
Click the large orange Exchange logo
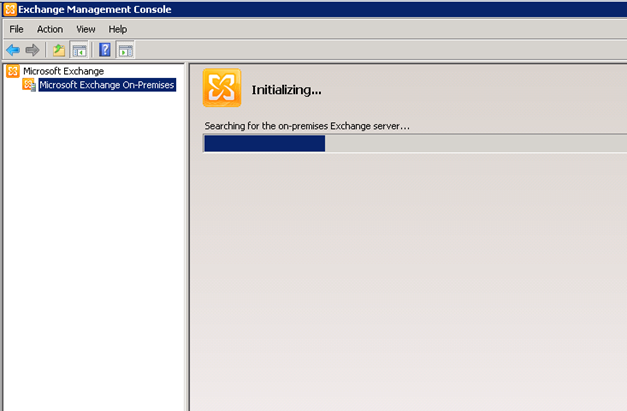(x=222, y=88)
